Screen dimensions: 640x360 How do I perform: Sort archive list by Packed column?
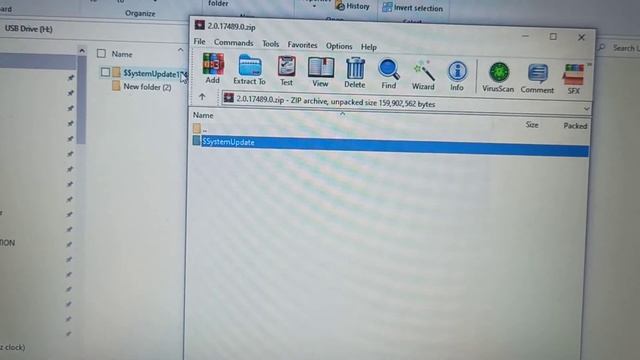[575, 126]
